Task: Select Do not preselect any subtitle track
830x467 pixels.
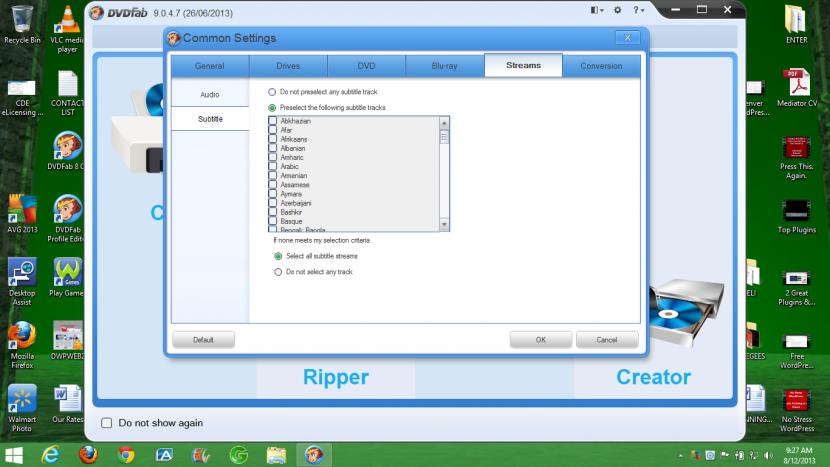Action: (x=272, y=92)
